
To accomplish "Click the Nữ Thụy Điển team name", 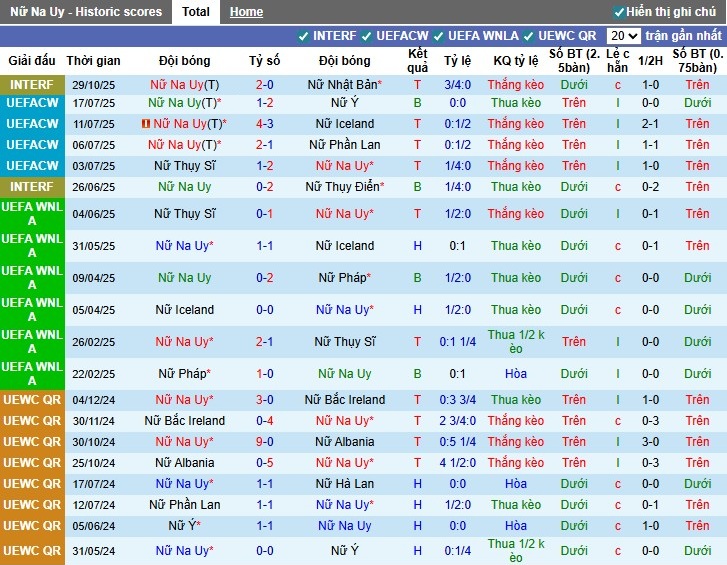I will tap(344, 187).
